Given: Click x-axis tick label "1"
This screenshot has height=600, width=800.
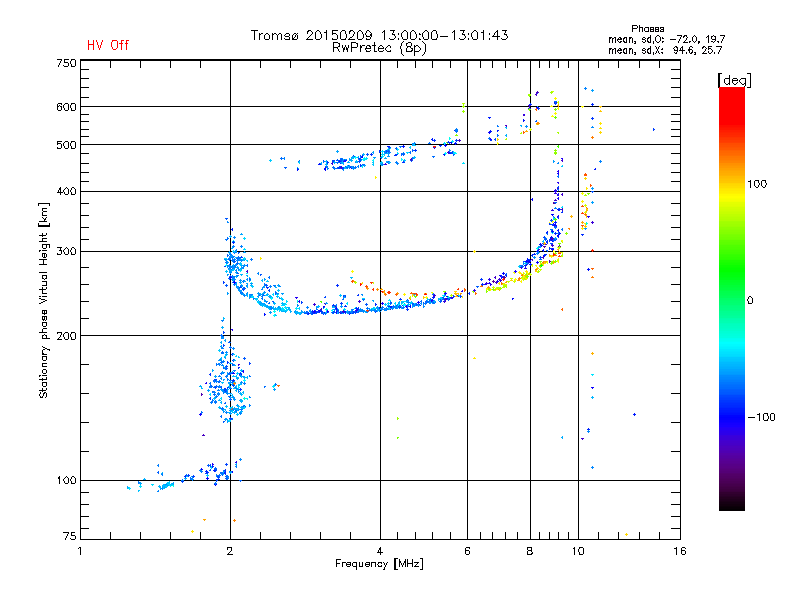Looking at the screenshot, I should tap(80, 551).
